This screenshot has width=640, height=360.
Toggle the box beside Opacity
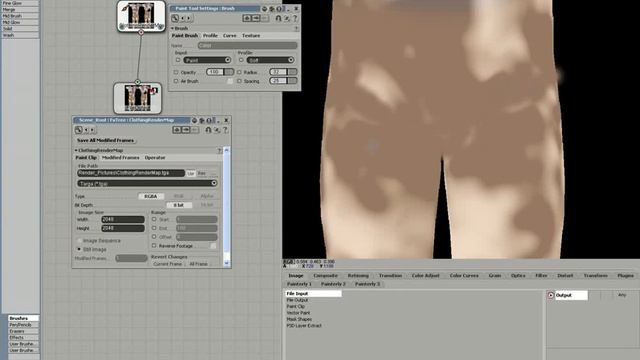176,72
